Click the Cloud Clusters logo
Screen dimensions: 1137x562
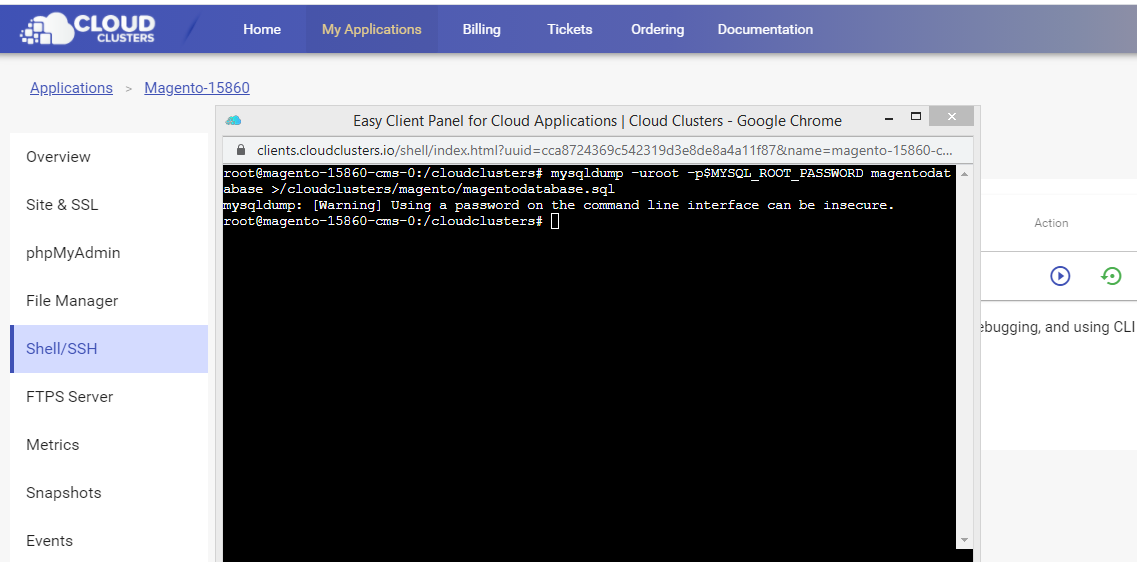point(88,29)
